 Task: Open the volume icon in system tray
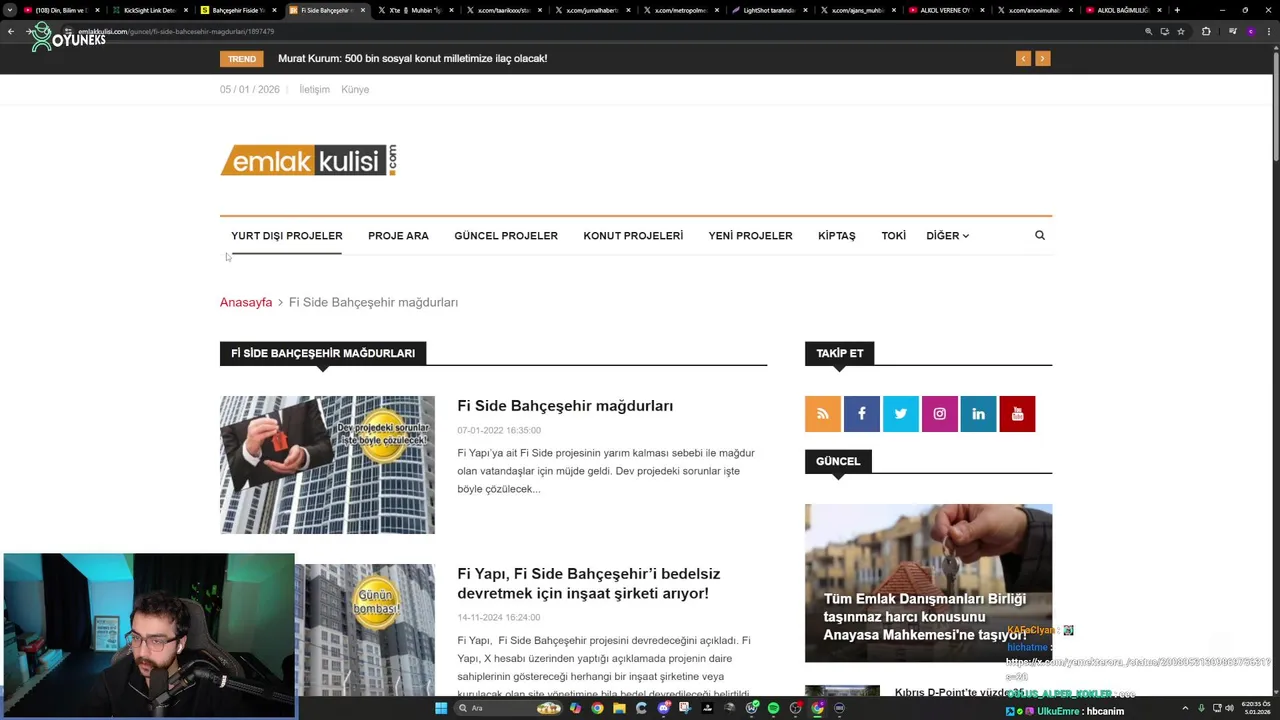coord(1229,708)
